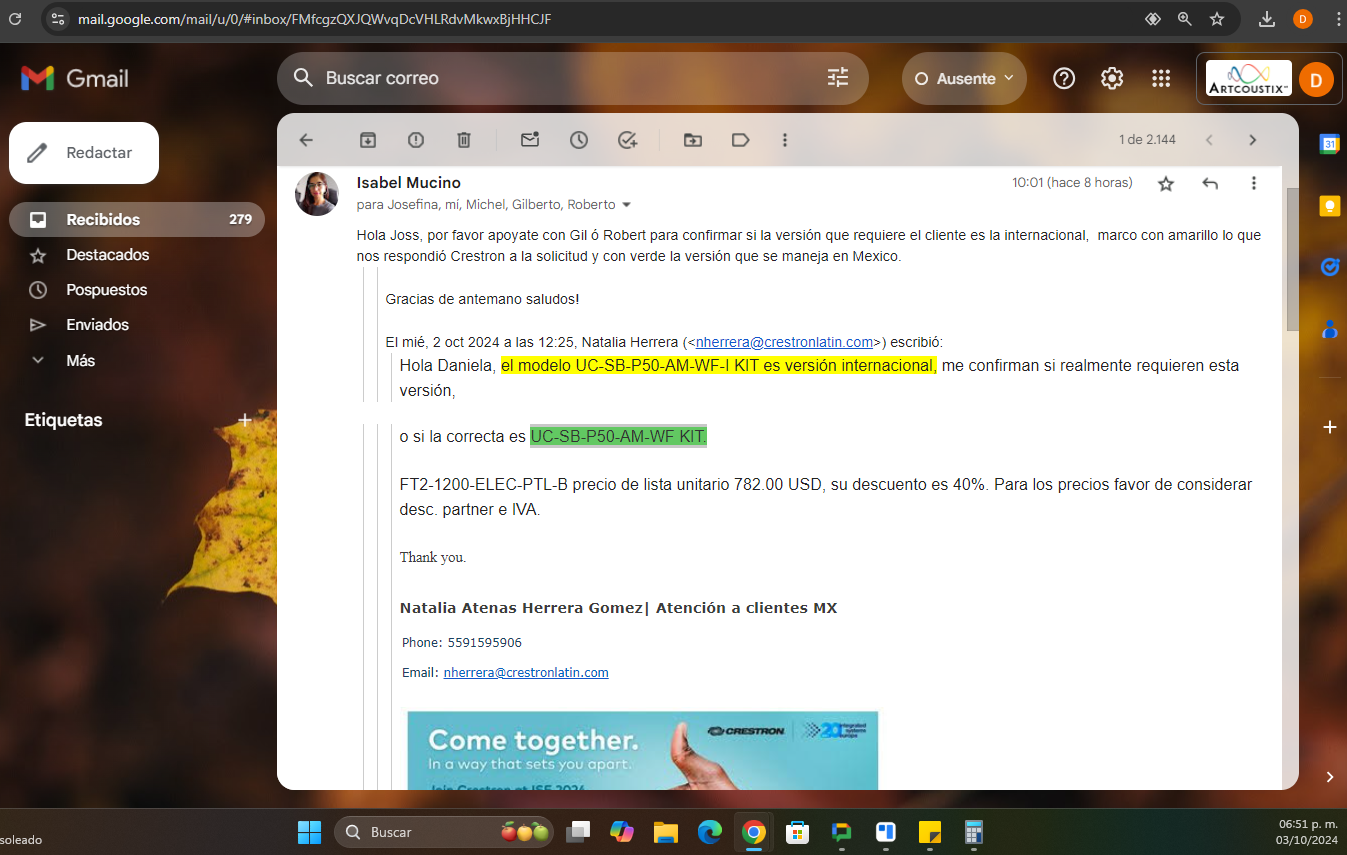Click the nherrera@crestronlatin.com Email signature link
Image resolution: width=1347 pixels, height=855 pixels.
click(526, 673)
